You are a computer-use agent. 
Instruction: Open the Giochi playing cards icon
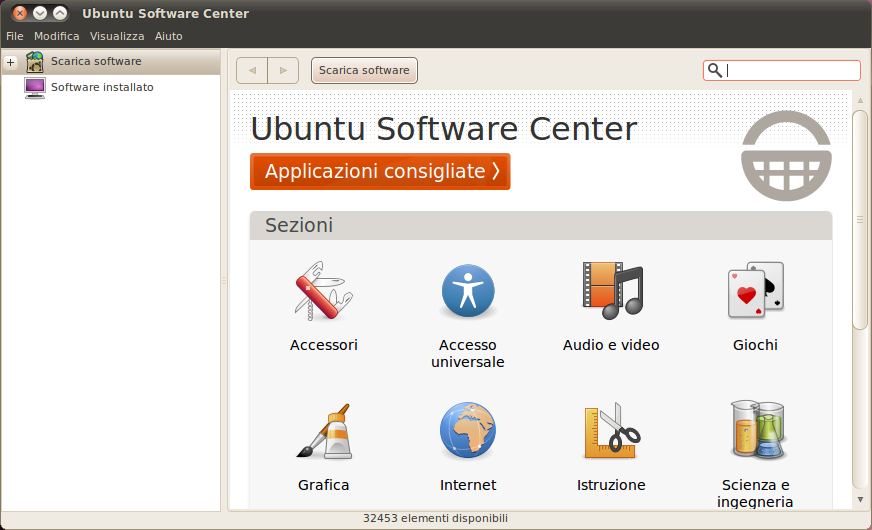[x=756, y=290]
